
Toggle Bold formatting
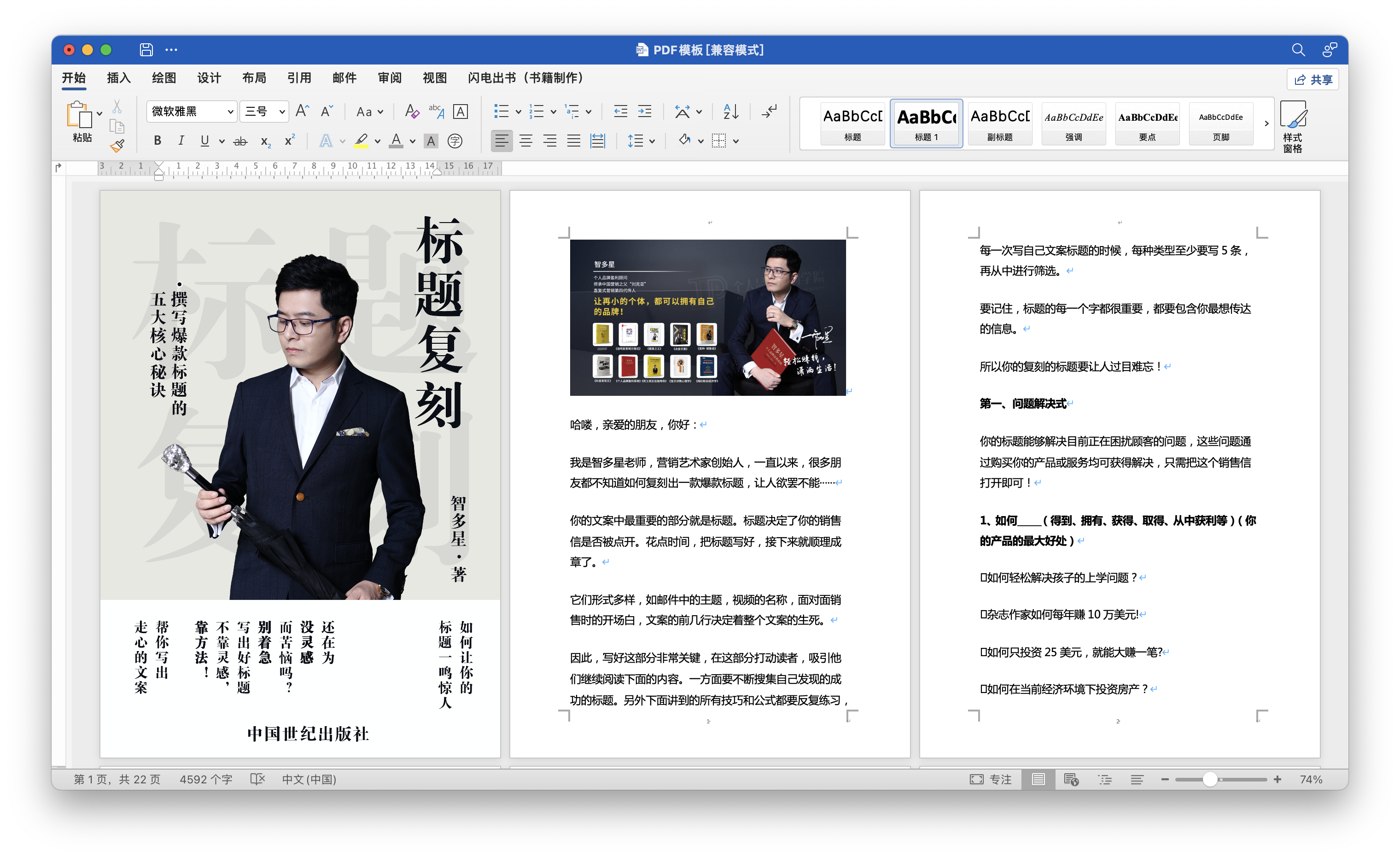157,141
